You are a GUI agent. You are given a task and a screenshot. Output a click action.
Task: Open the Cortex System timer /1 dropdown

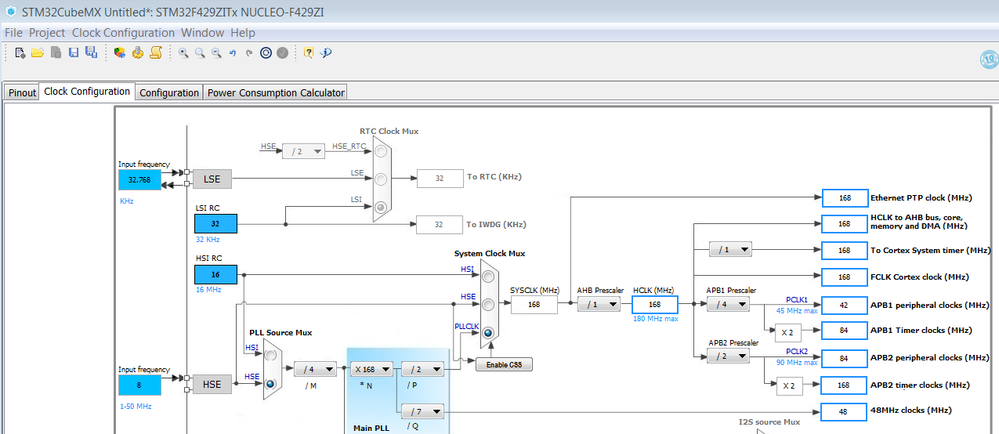(x=730, y=250)
